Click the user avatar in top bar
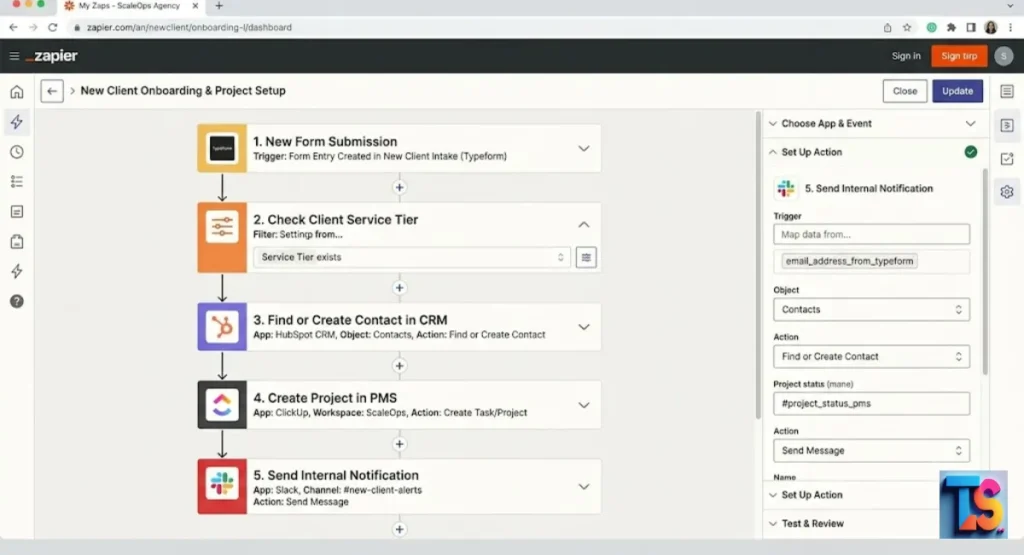Viewport: 1024px width, 555px height. tap(1004, 56)
